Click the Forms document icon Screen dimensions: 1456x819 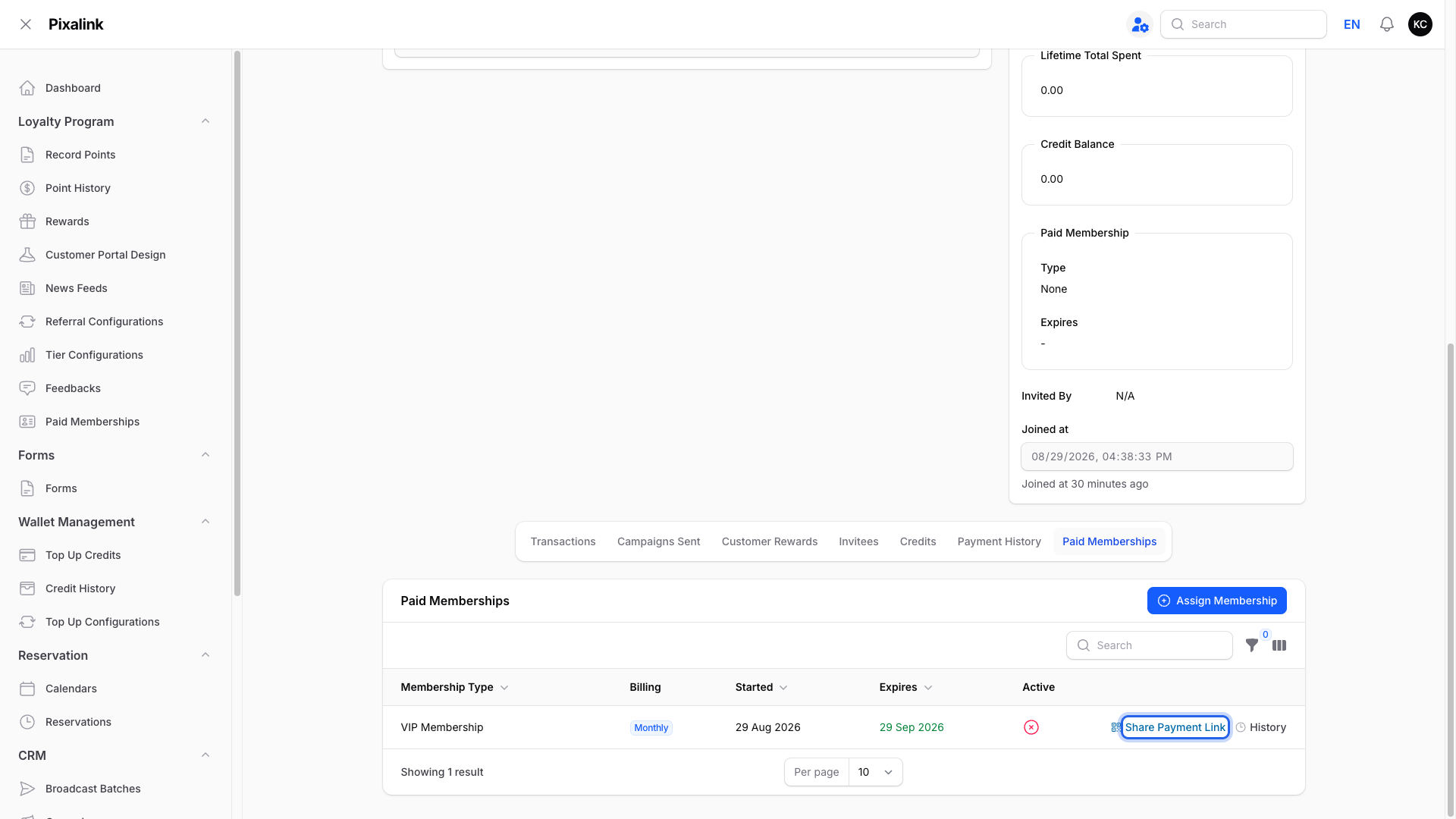point(27,488)
